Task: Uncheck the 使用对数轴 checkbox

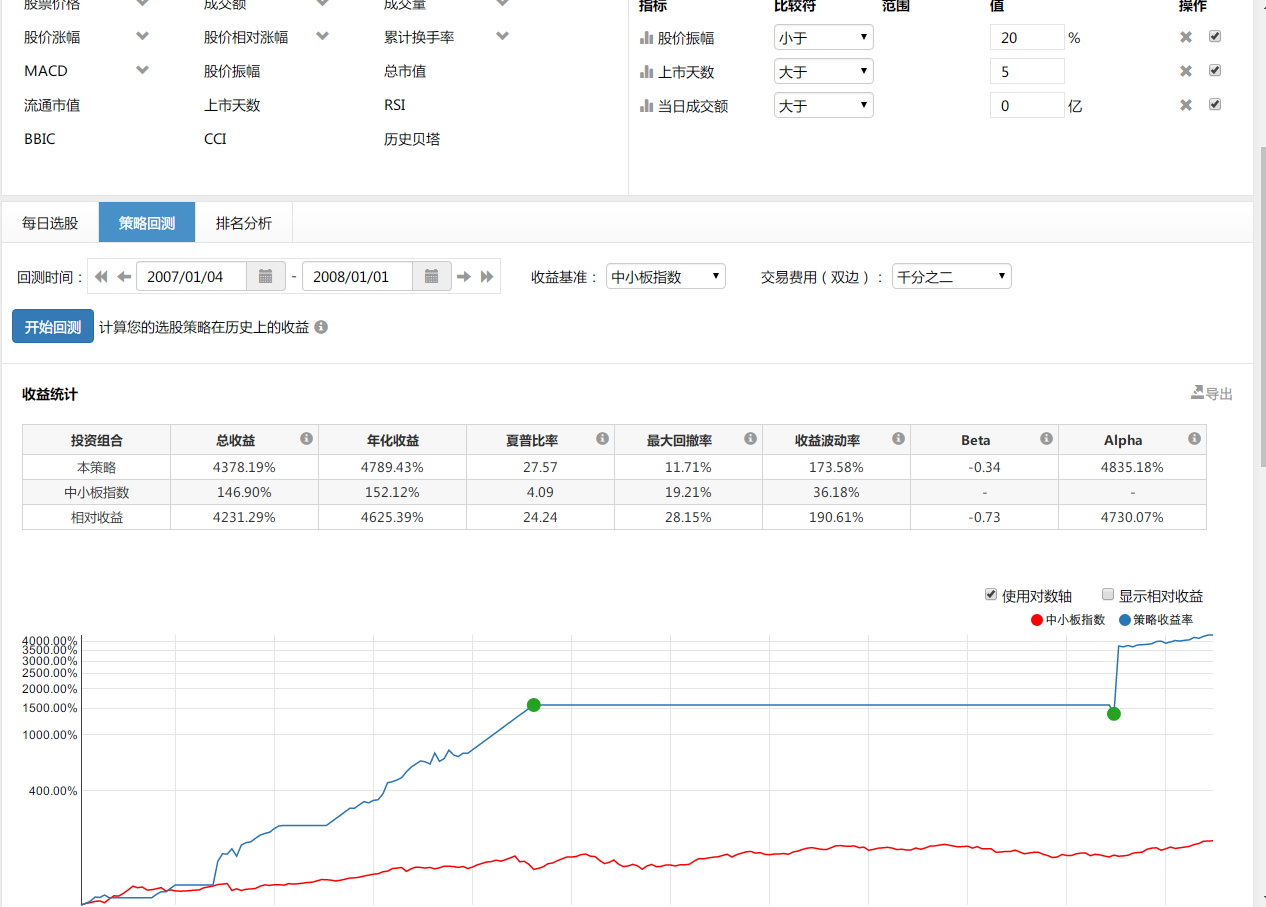Action: (x=991, y=595)
